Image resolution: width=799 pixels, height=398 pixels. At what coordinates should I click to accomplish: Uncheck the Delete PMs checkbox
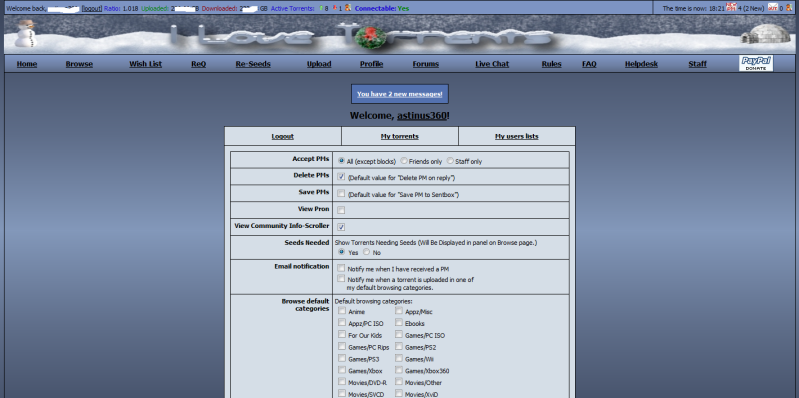click(341, 176)
